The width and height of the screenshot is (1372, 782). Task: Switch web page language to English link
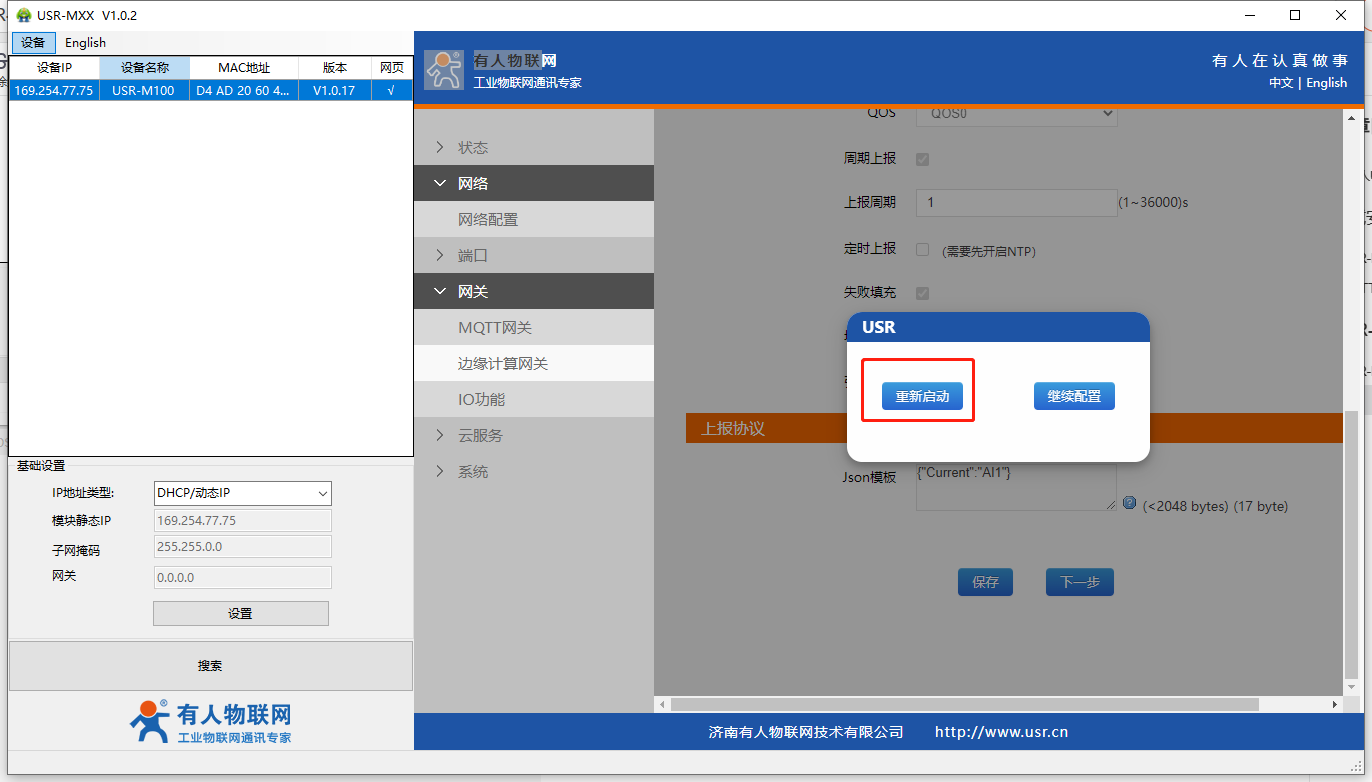click(1327, 83)
